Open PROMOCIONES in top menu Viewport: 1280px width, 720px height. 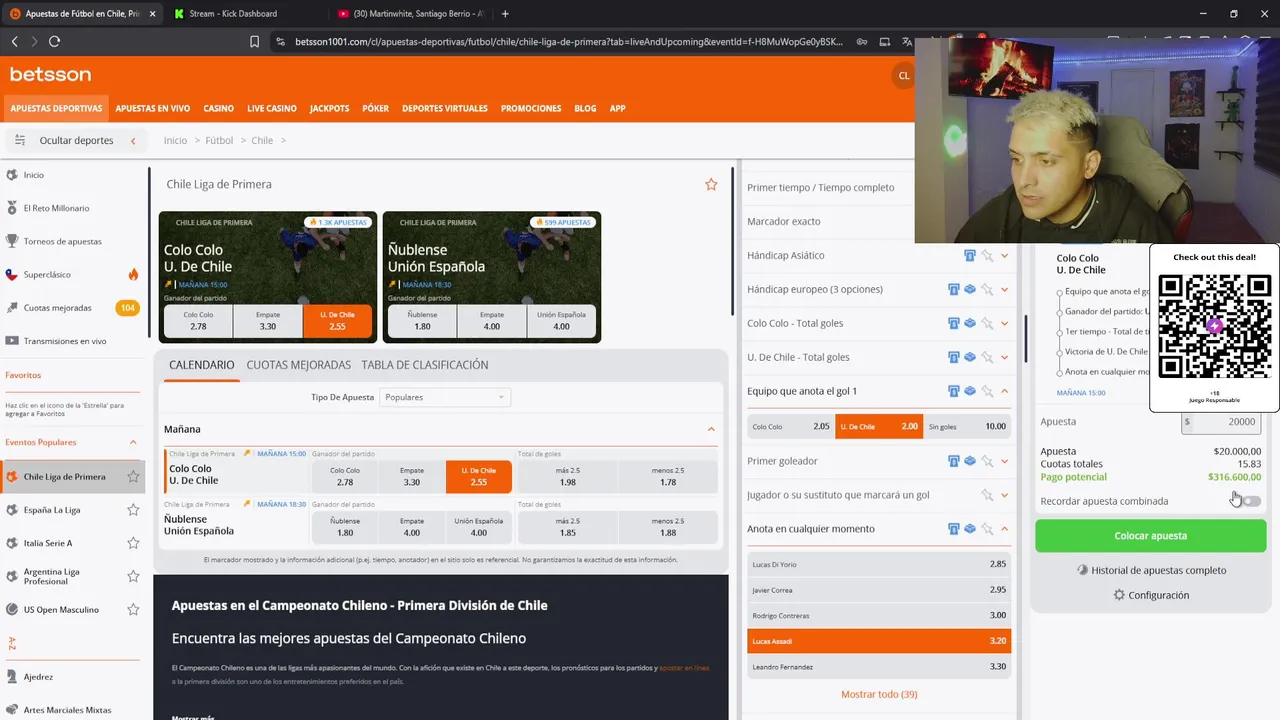click(531, 108)
